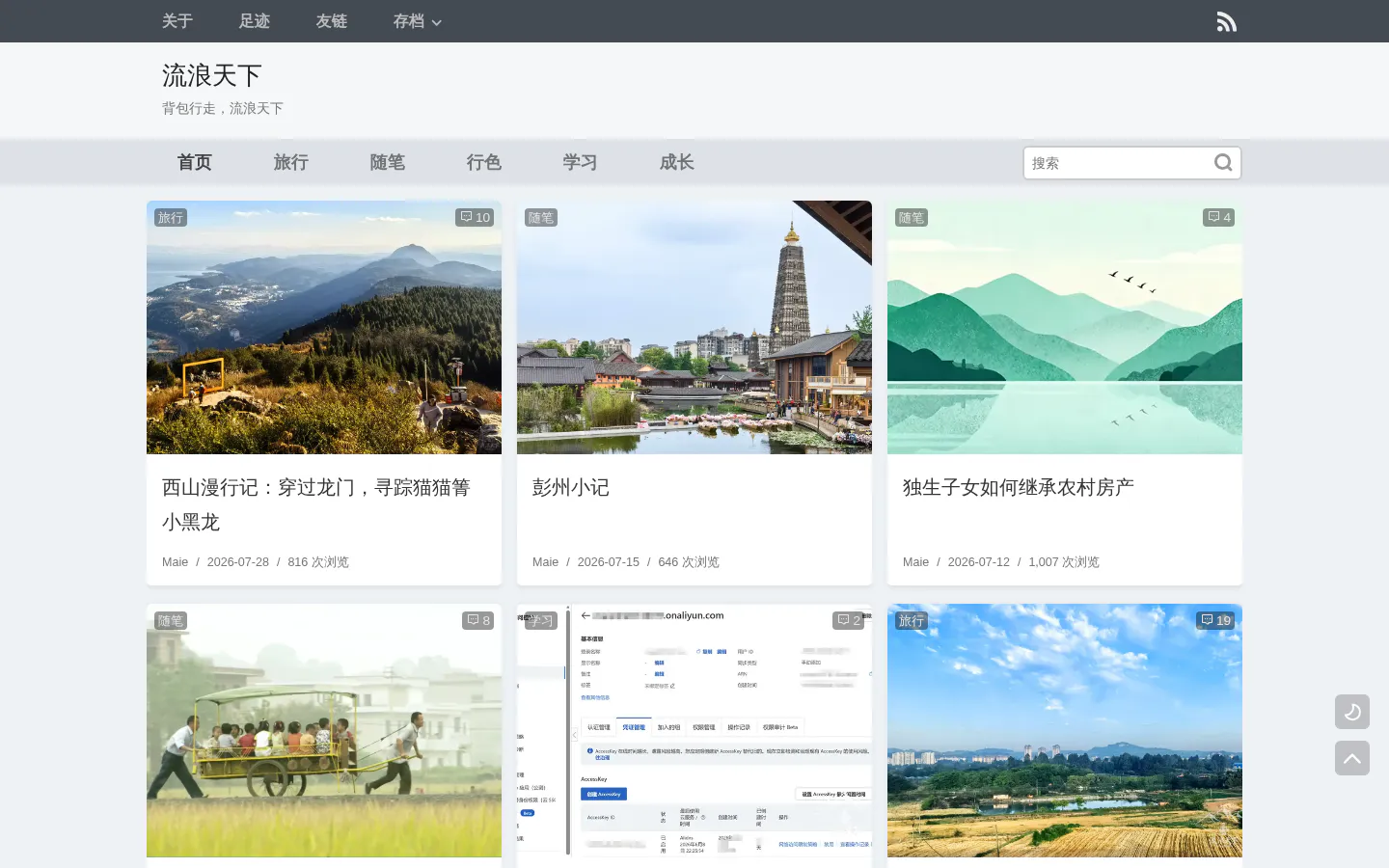Expand the 存档 dropdown menu

(417, 21)
